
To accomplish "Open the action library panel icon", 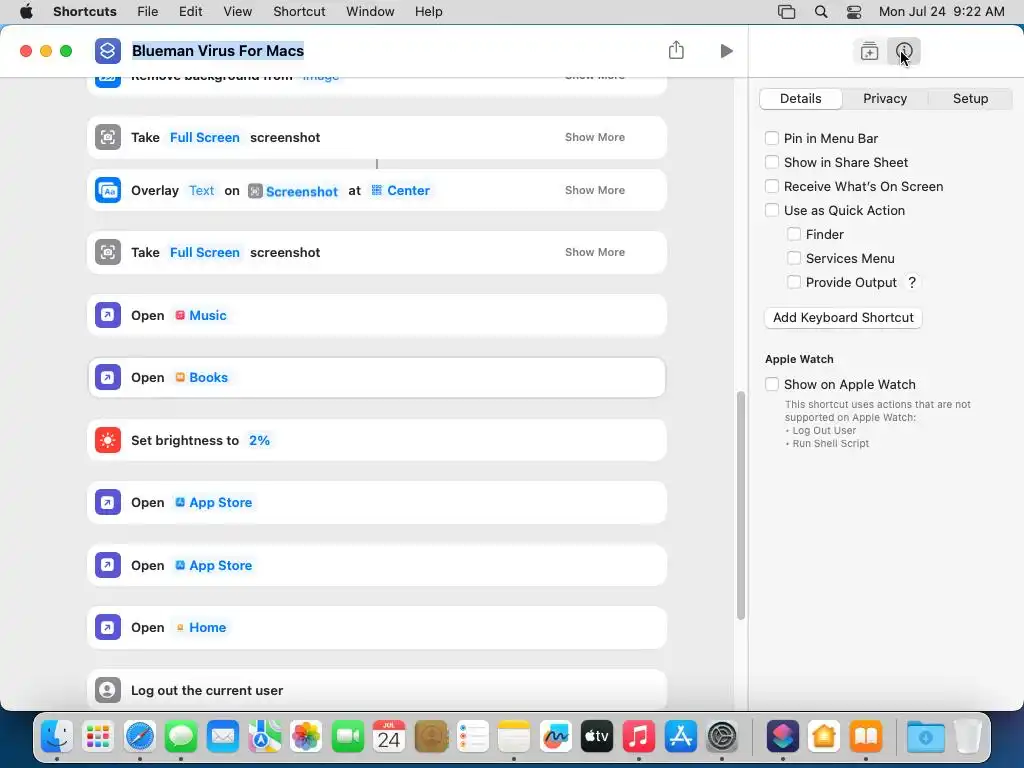I will (869, 51).
